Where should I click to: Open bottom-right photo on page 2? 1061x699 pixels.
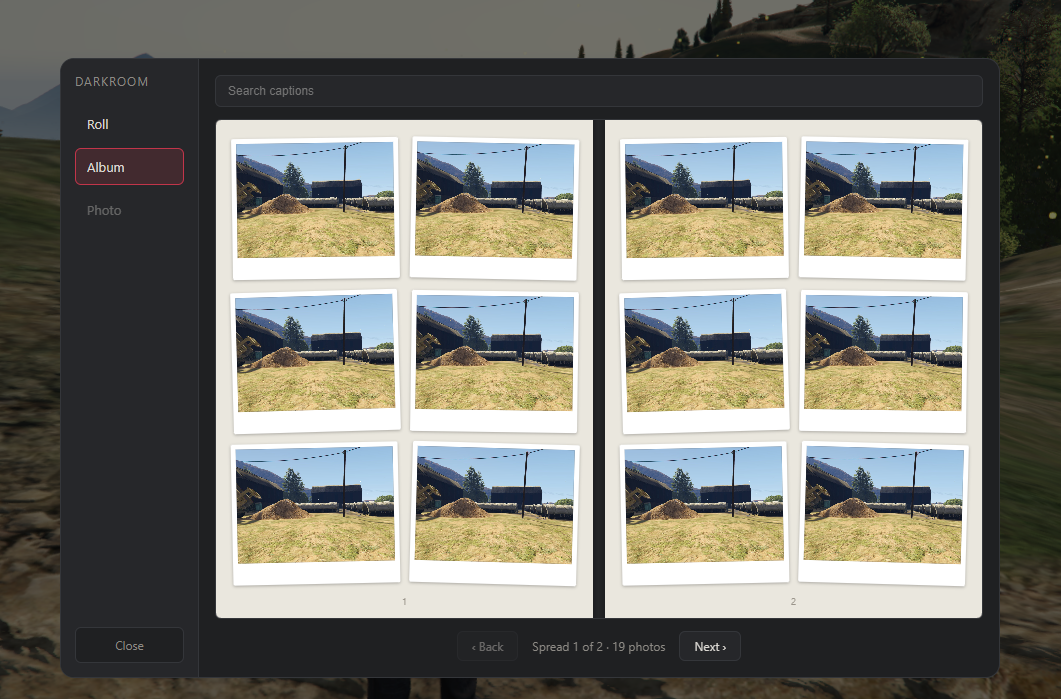pyautogui.click(x=883, y=514)
